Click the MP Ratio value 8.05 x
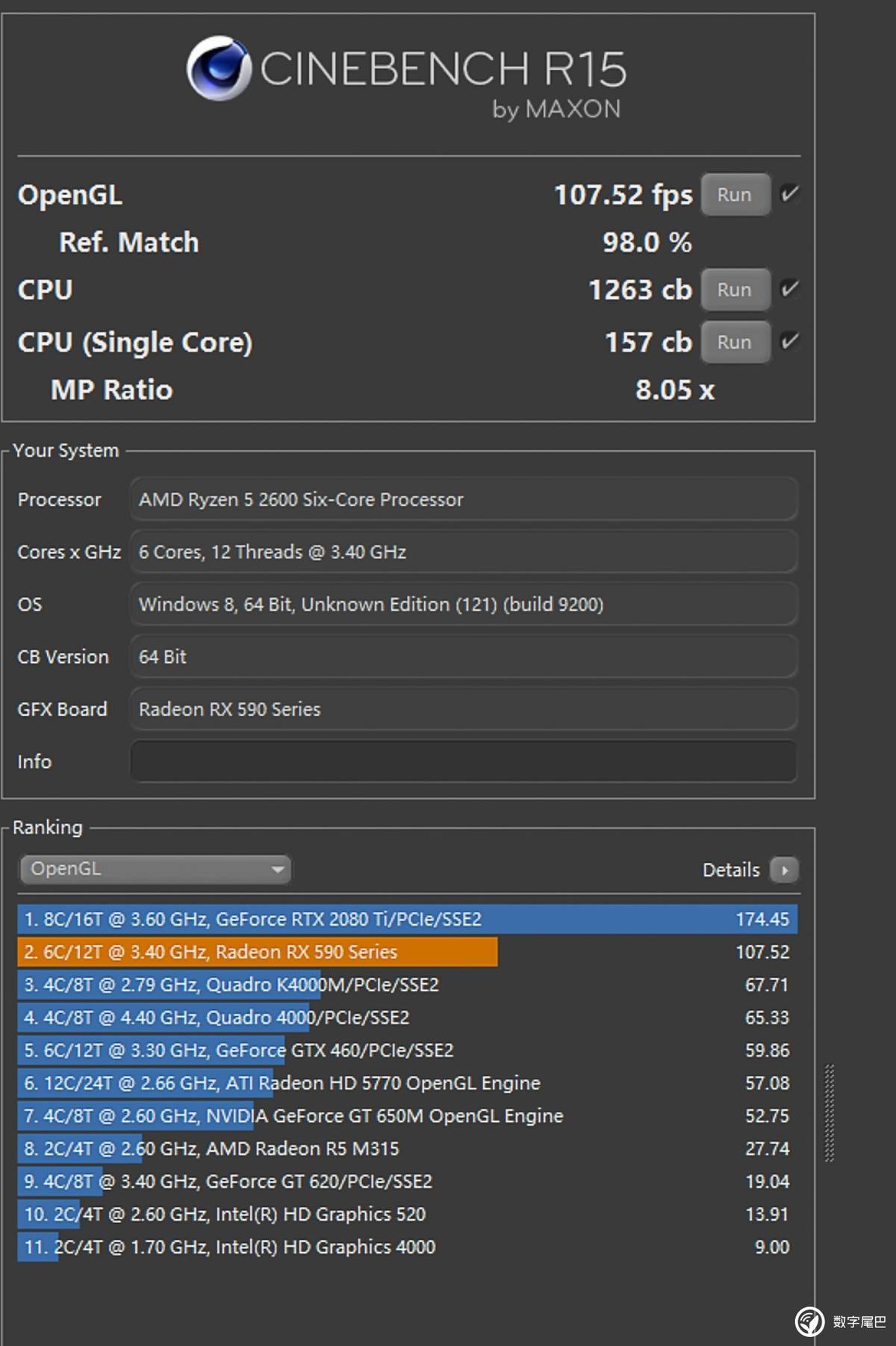The image size is (896, 1346). 675,390
